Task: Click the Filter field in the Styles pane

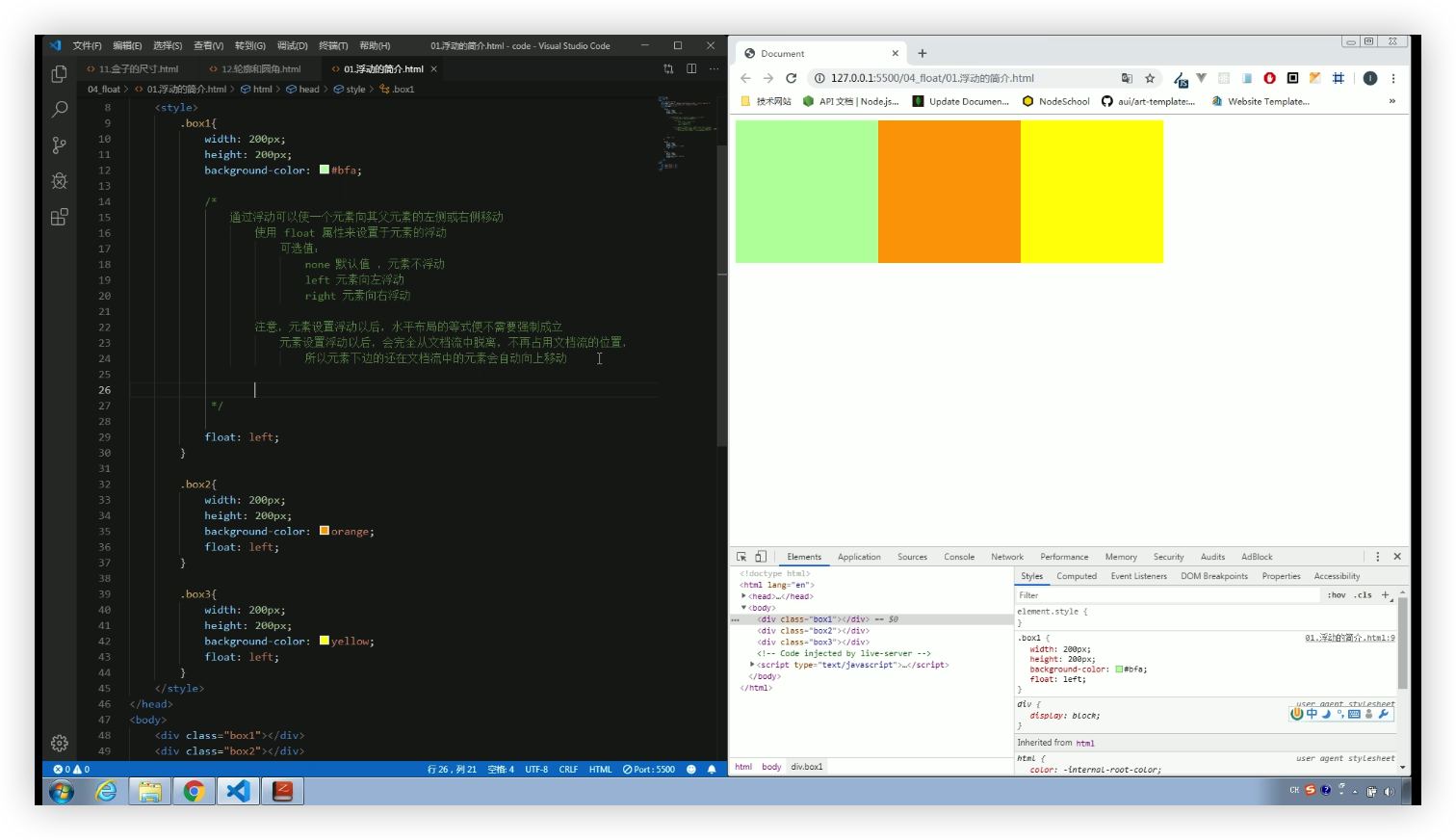Action: tap(1167, 595)
